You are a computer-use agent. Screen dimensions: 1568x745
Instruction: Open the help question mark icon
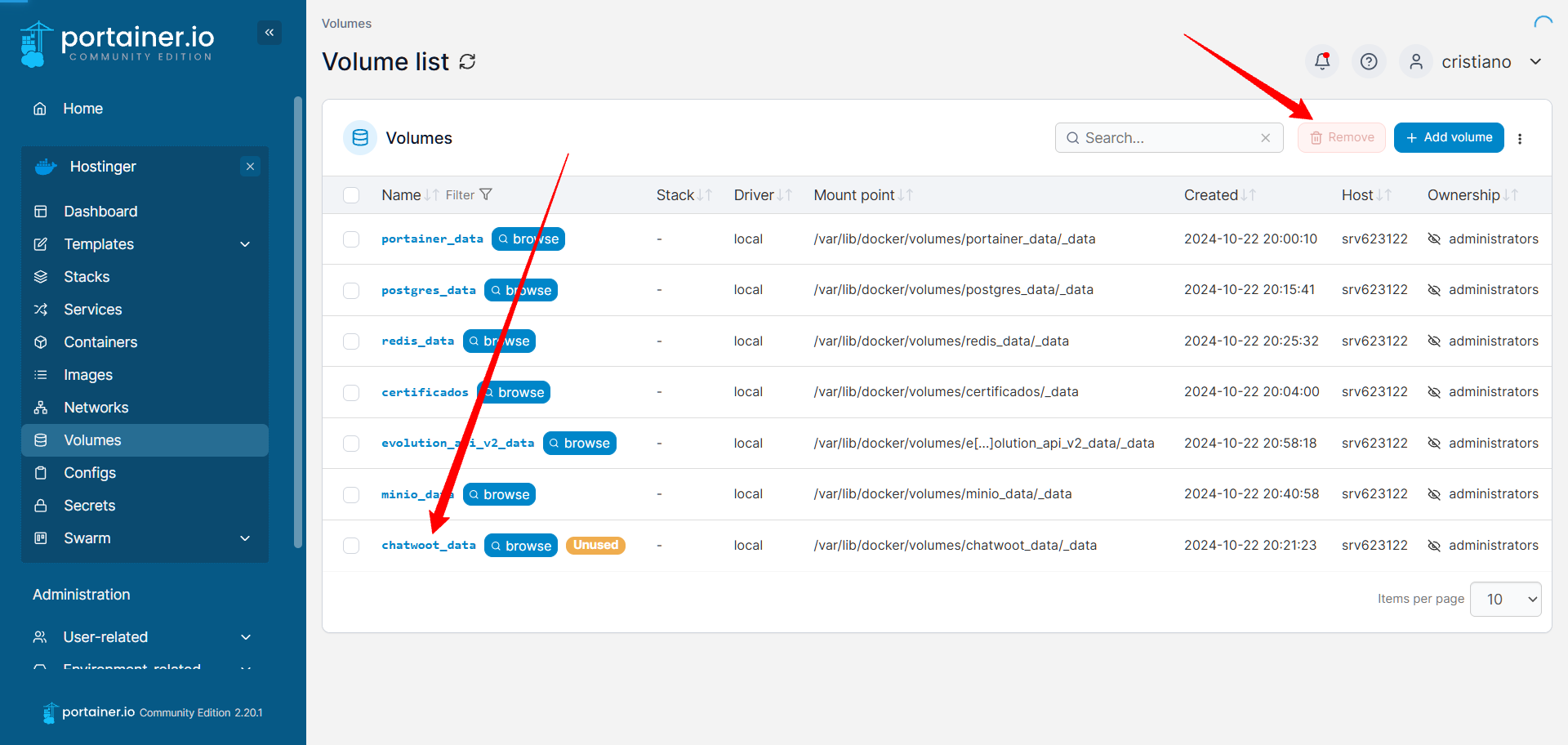(1369, 61)
